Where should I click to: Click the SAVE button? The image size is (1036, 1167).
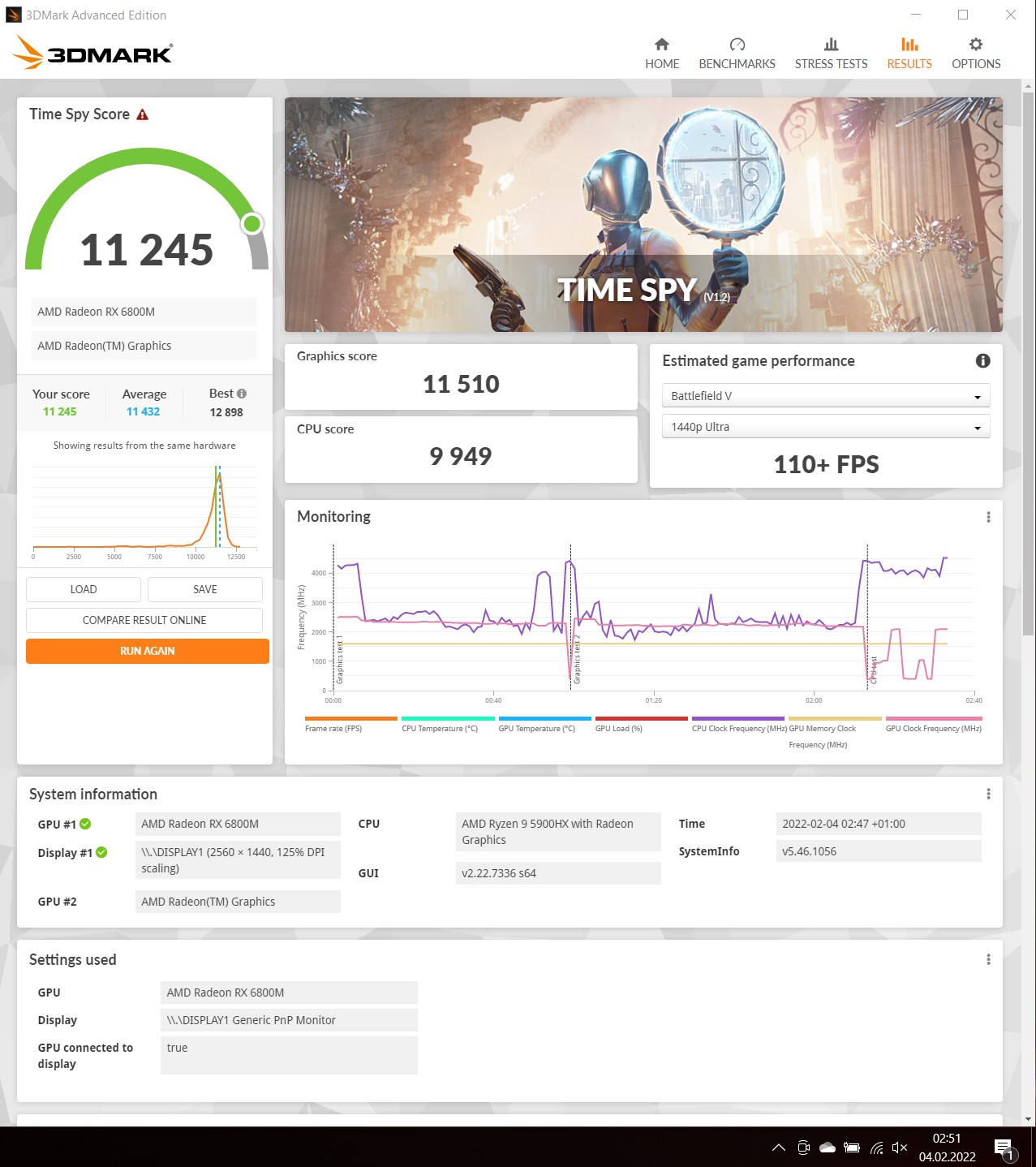(205, 589)
